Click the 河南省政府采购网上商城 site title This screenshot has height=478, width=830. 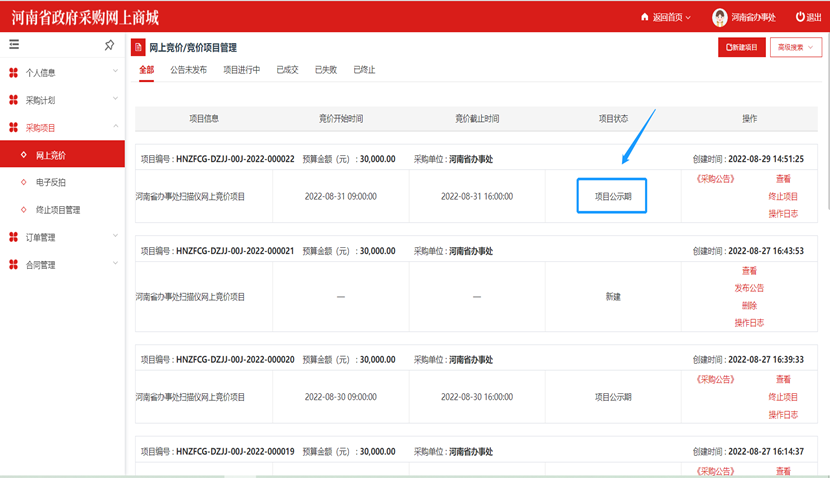click(85, 17)
